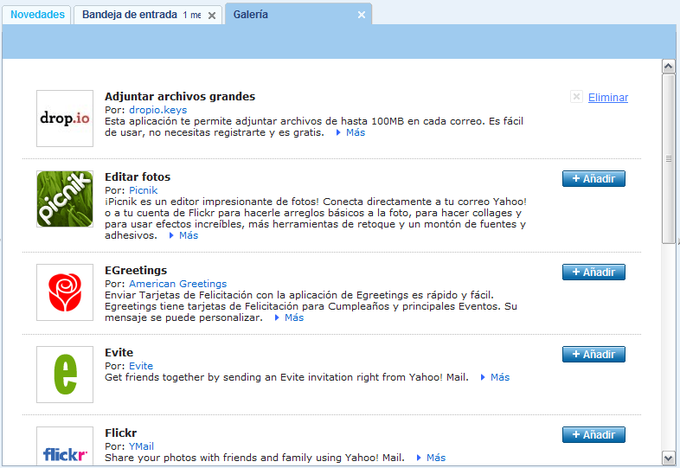Add the Flickr application
The image size is (680, 468).
(x=594, y=435)
